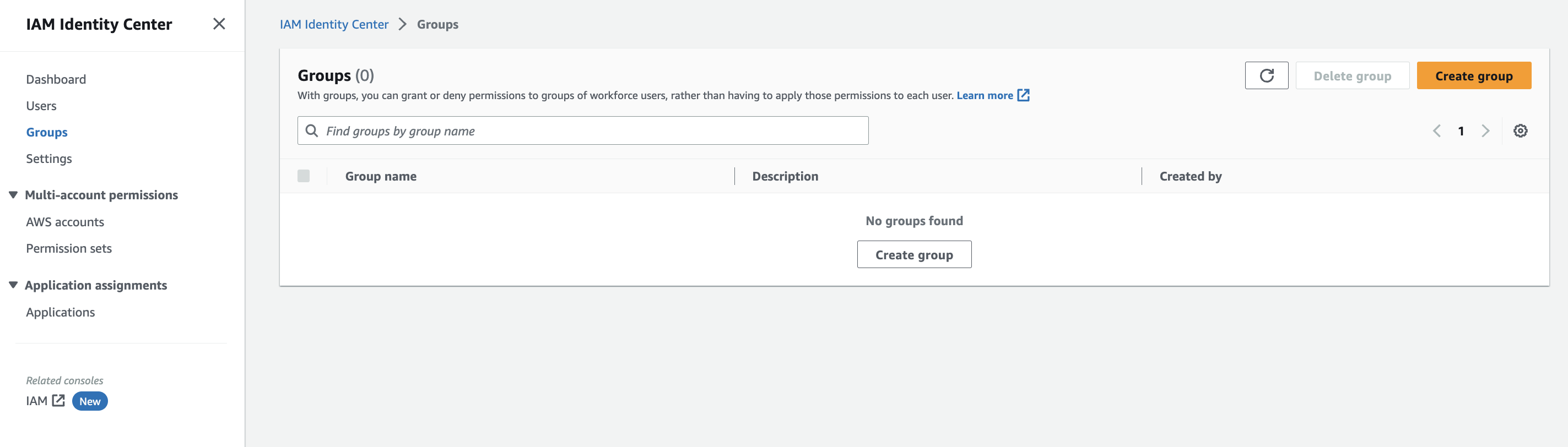Open Dashboard in the sidebar

56,79
